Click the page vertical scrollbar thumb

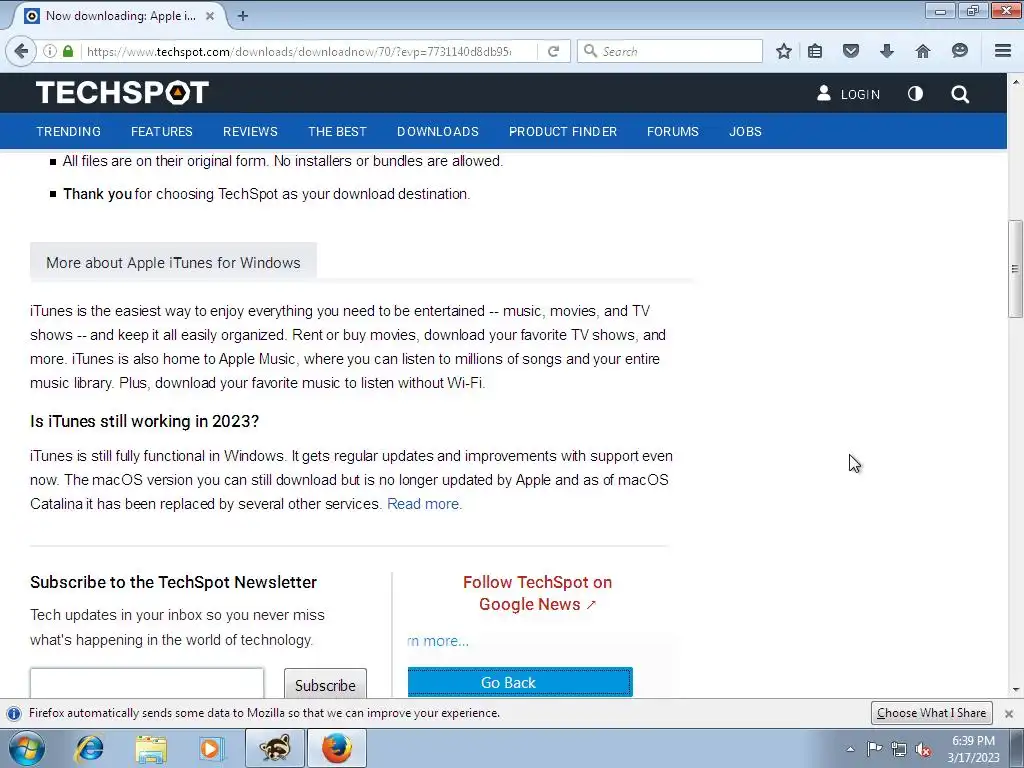(1015, 268)
